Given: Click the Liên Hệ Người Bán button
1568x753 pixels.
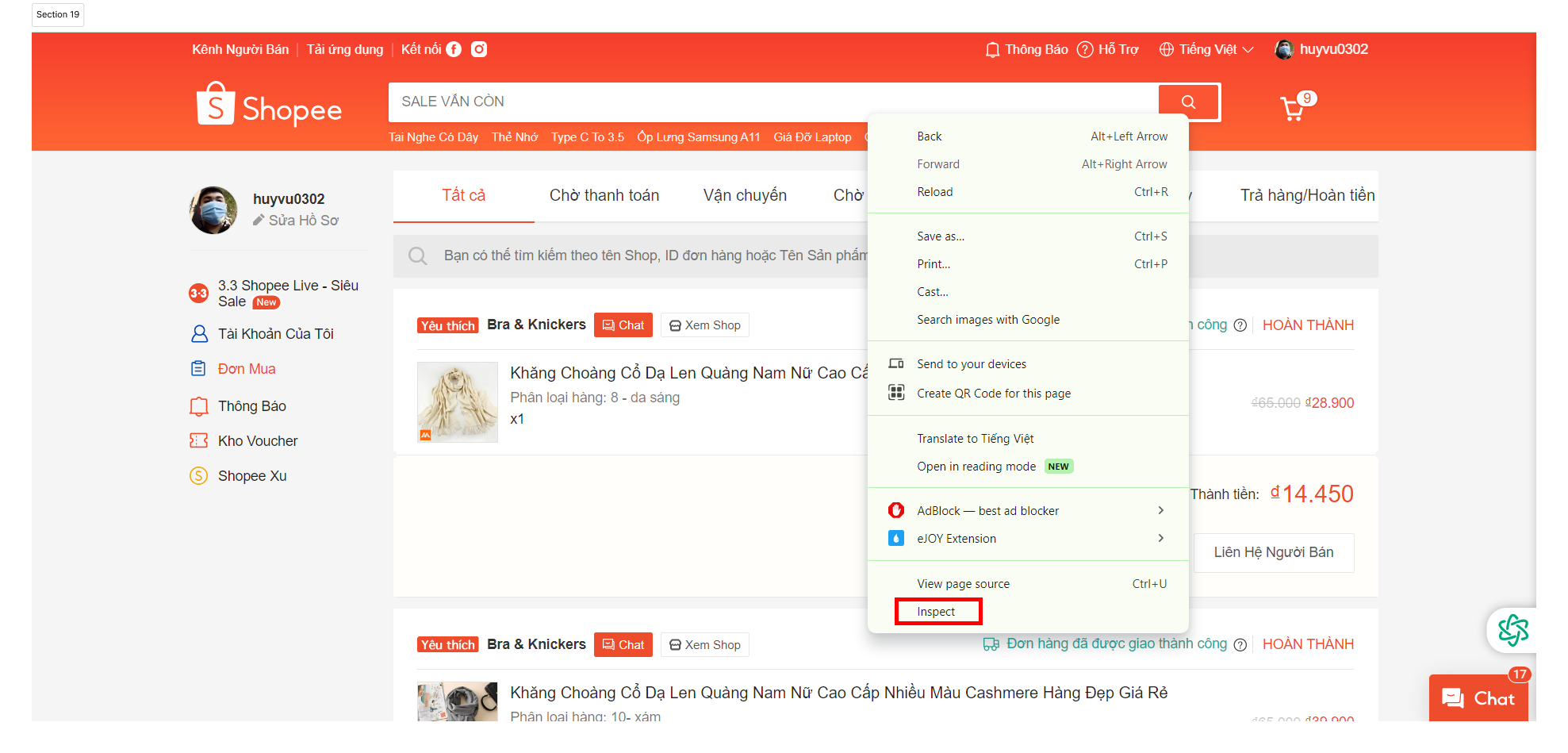Looking at the screenshot, I should 1273,552.
